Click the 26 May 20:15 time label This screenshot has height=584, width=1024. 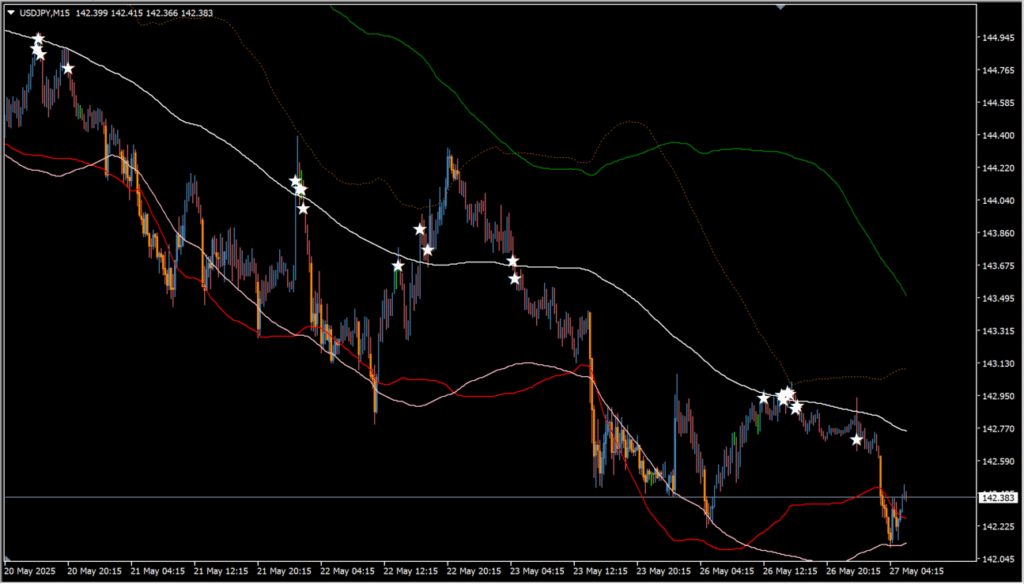(854, 570)
